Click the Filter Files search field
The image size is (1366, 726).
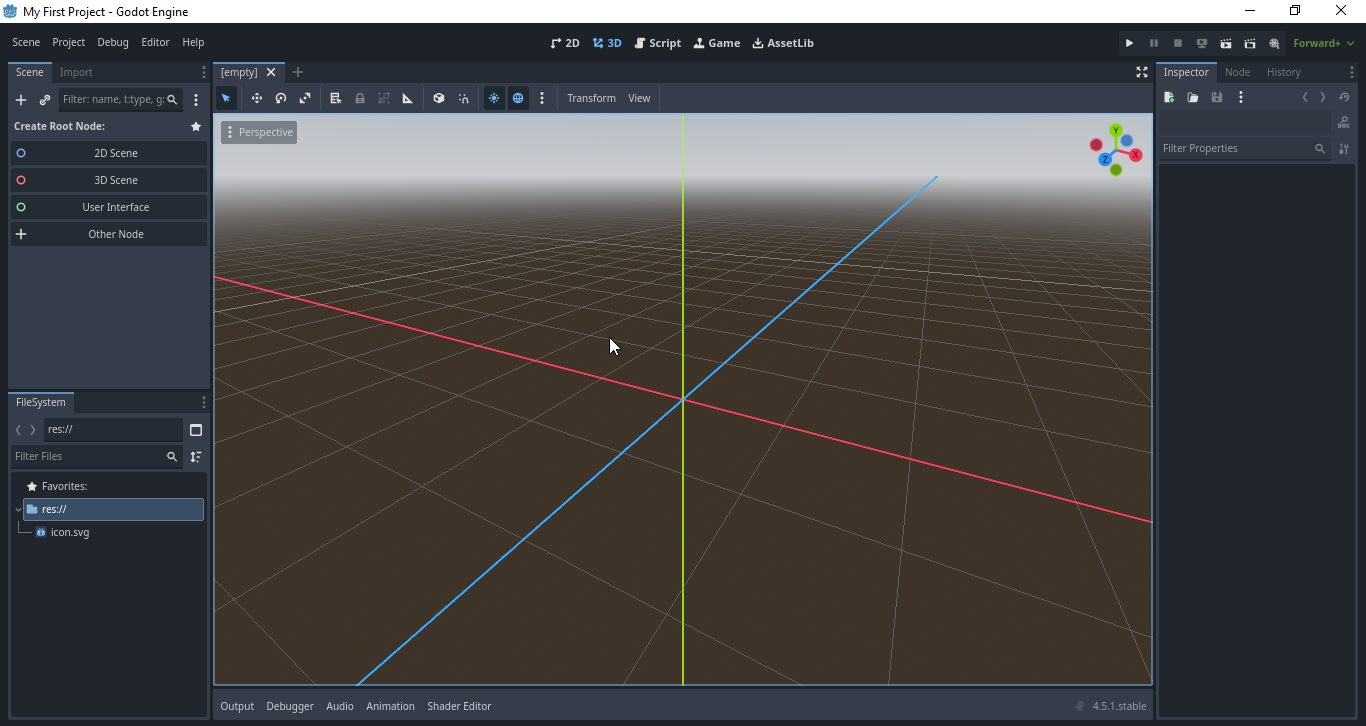coord(96,456)
